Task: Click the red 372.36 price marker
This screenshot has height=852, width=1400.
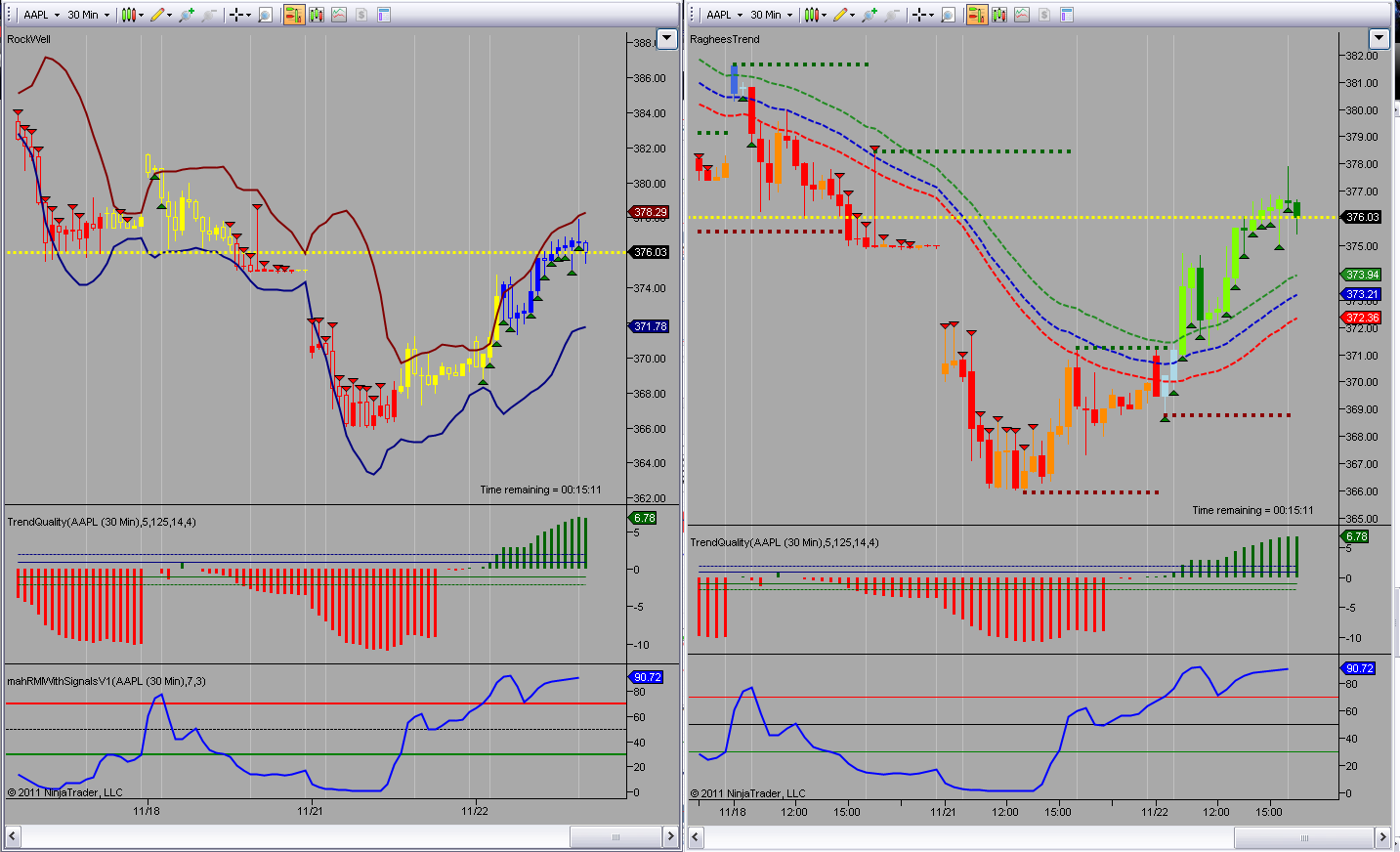Action: (x=1362, y=318)
